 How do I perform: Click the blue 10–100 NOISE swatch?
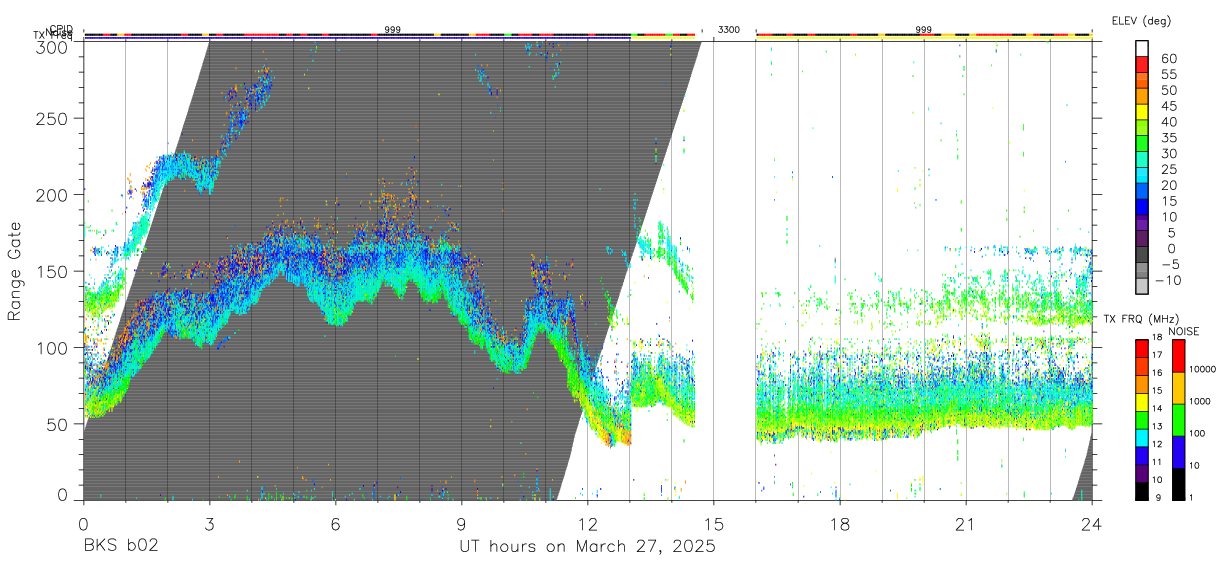(x=1178, y=450)
